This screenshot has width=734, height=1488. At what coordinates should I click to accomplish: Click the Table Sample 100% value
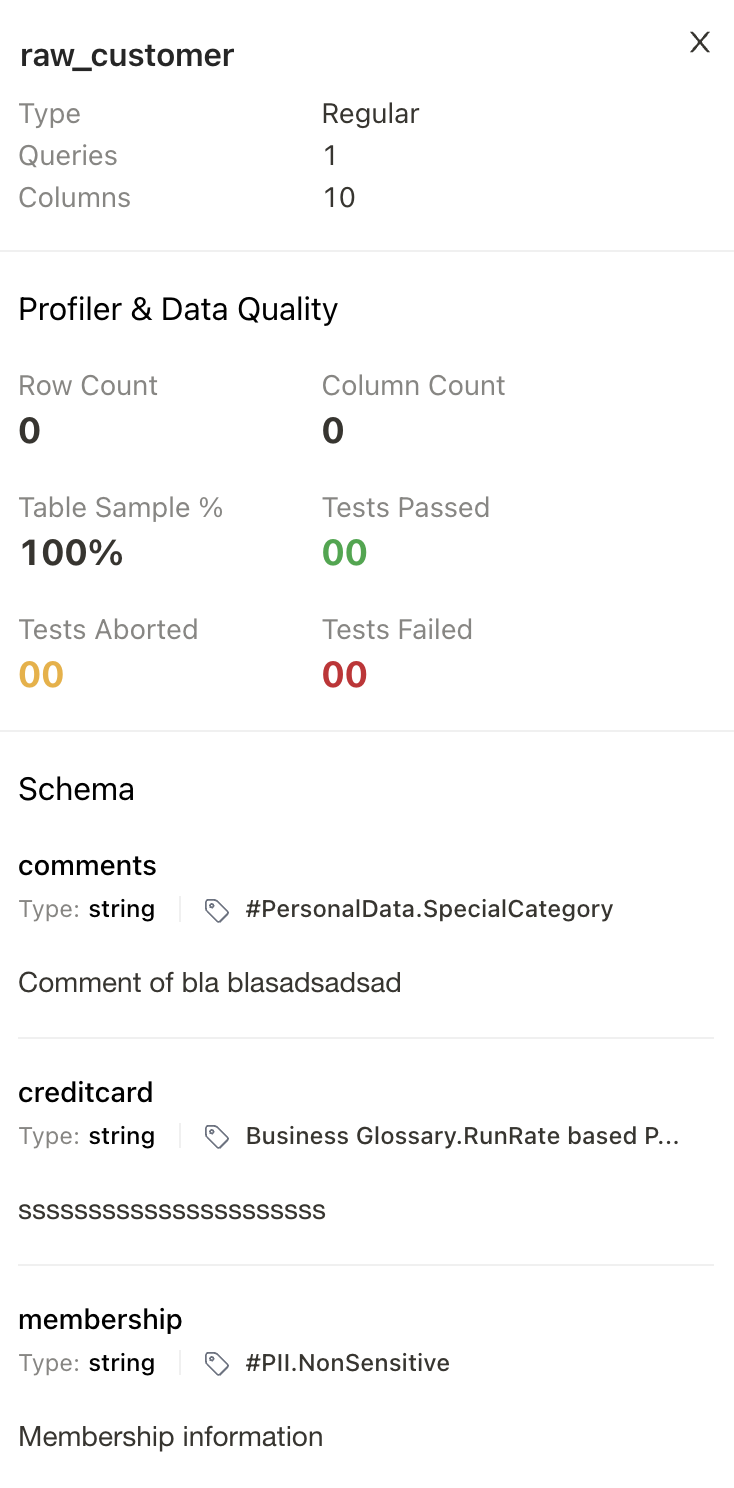pos(70,552)
